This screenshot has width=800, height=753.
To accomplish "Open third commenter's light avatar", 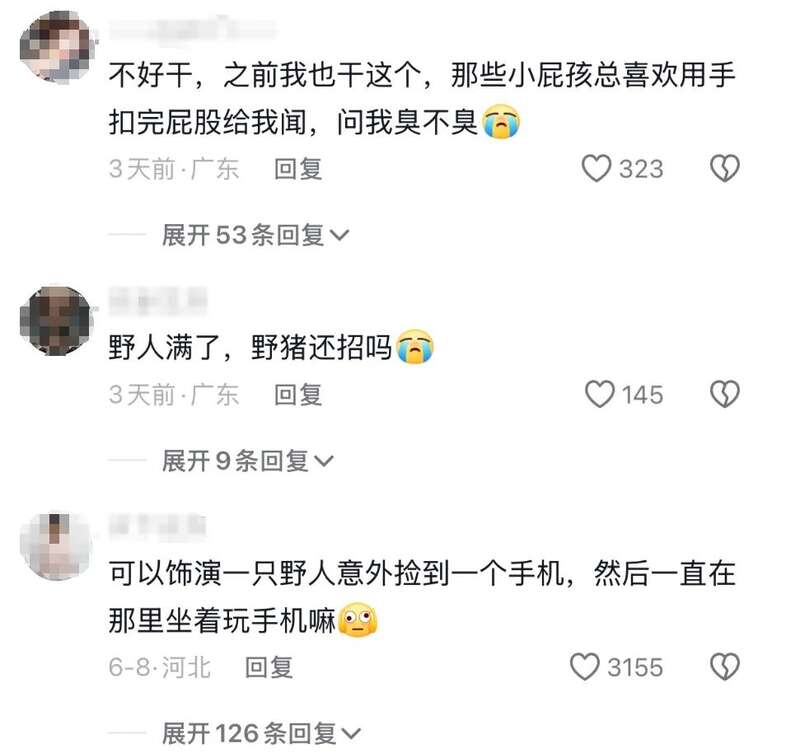I will pos(56,546).
